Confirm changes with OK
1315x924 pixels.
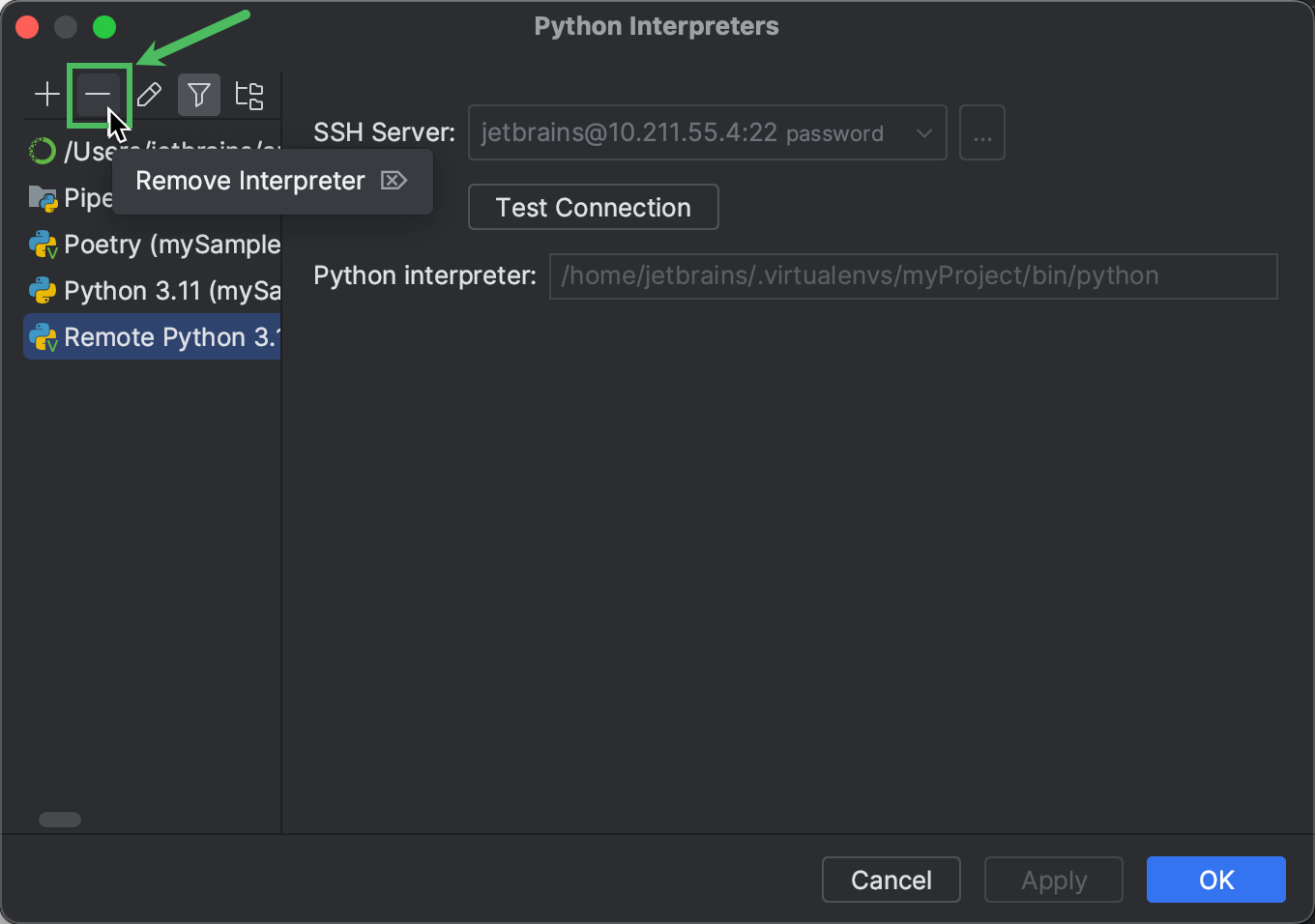pos(1215,880)
